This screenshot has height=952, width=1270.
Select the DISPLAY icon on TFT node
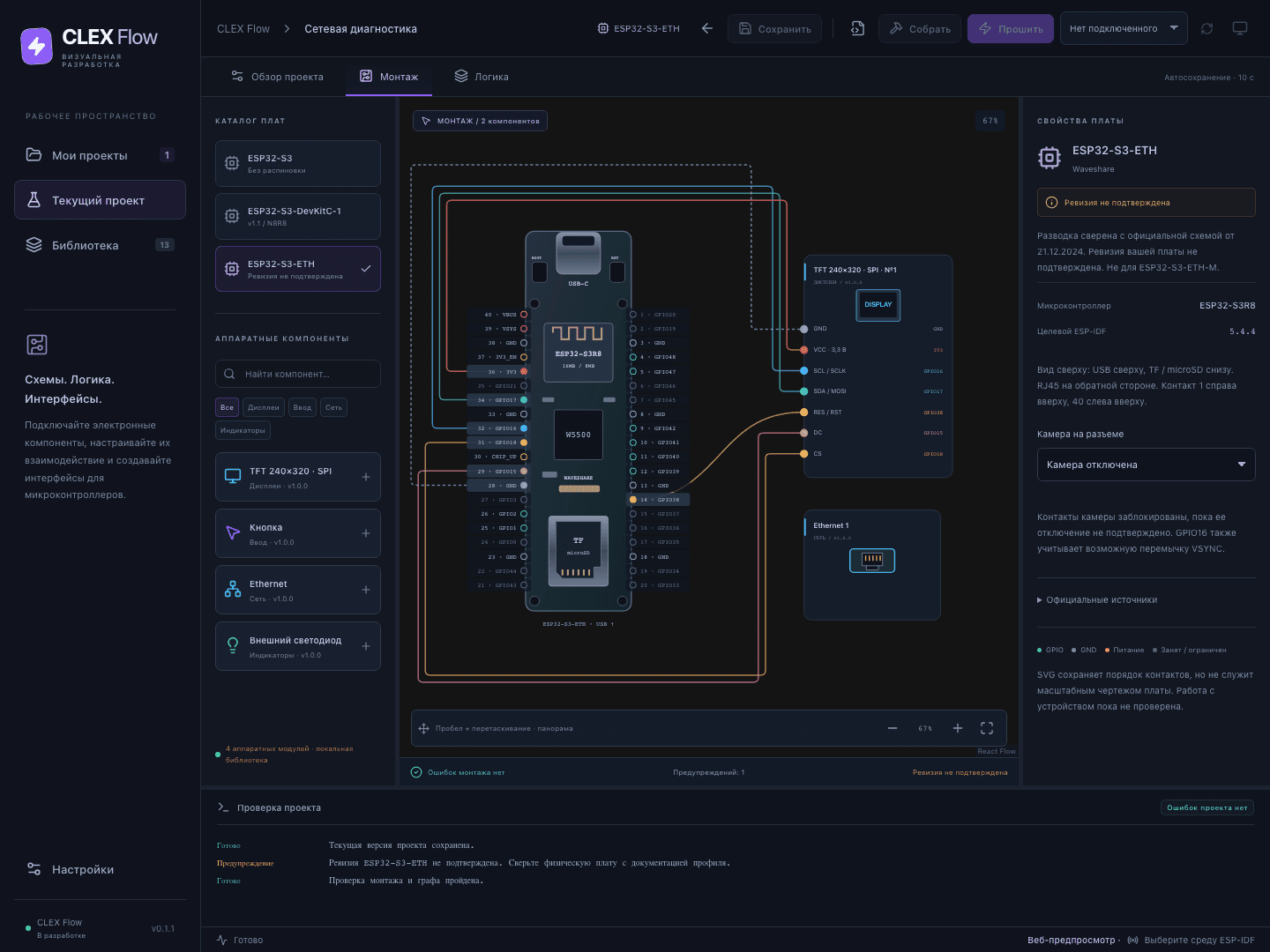pos(878,304)
